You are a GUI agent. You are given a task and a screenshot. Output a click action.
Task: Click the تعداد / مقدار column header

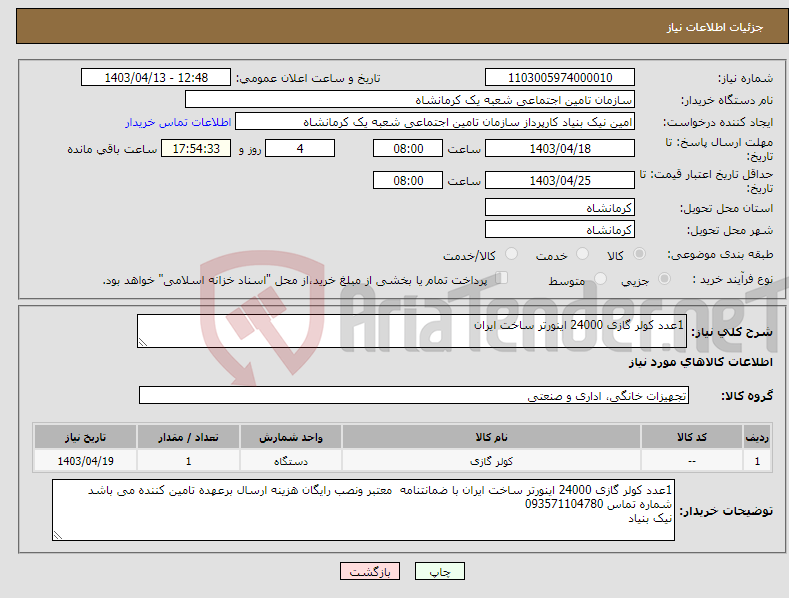pyautogui.click(x=188, y=437)
